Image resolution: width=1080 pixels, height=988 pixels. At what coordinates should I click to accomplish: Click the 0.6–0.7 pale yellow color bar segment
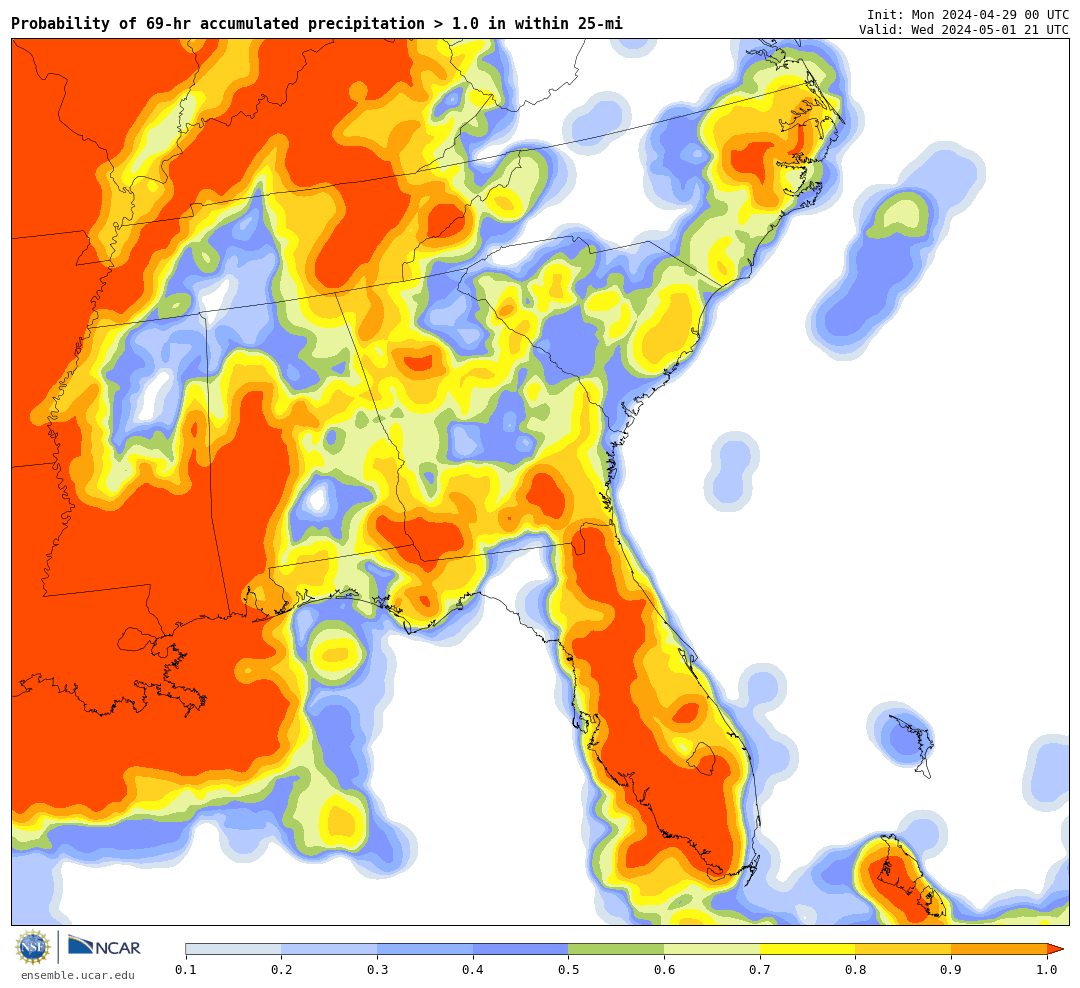(712, 949)
